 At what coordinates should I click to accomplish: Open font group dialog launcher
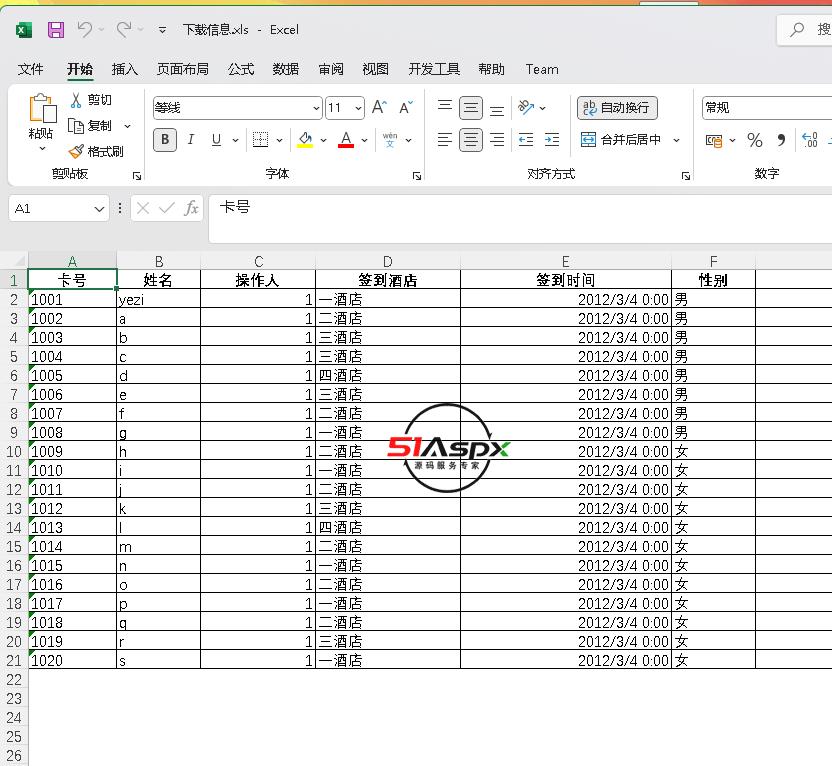(x=417, y=176)
